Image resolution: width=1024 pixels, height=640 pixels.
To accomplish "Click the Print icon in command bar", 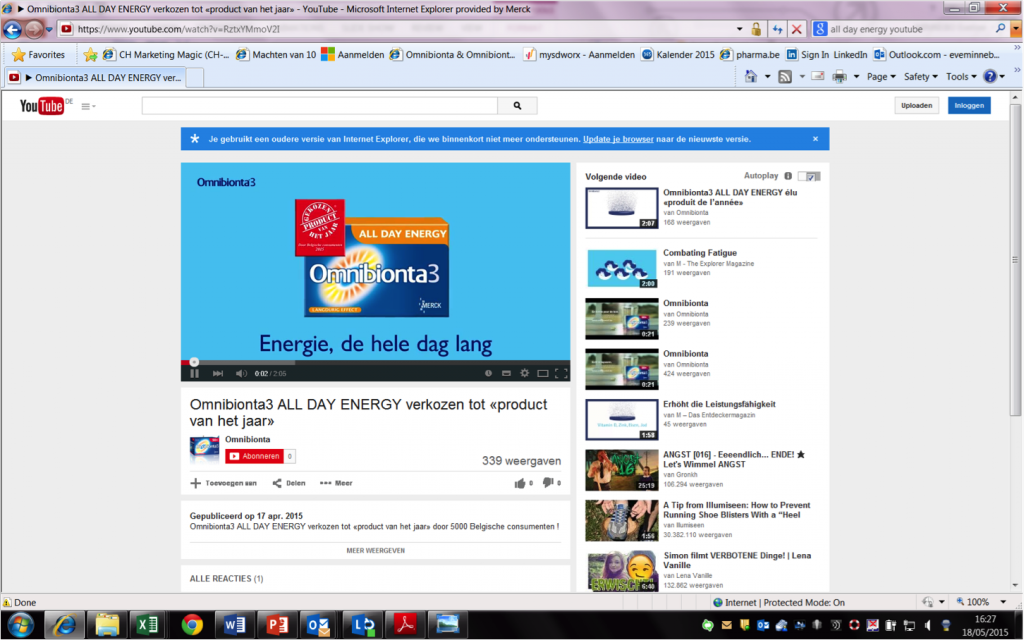I will coord(839,76).
